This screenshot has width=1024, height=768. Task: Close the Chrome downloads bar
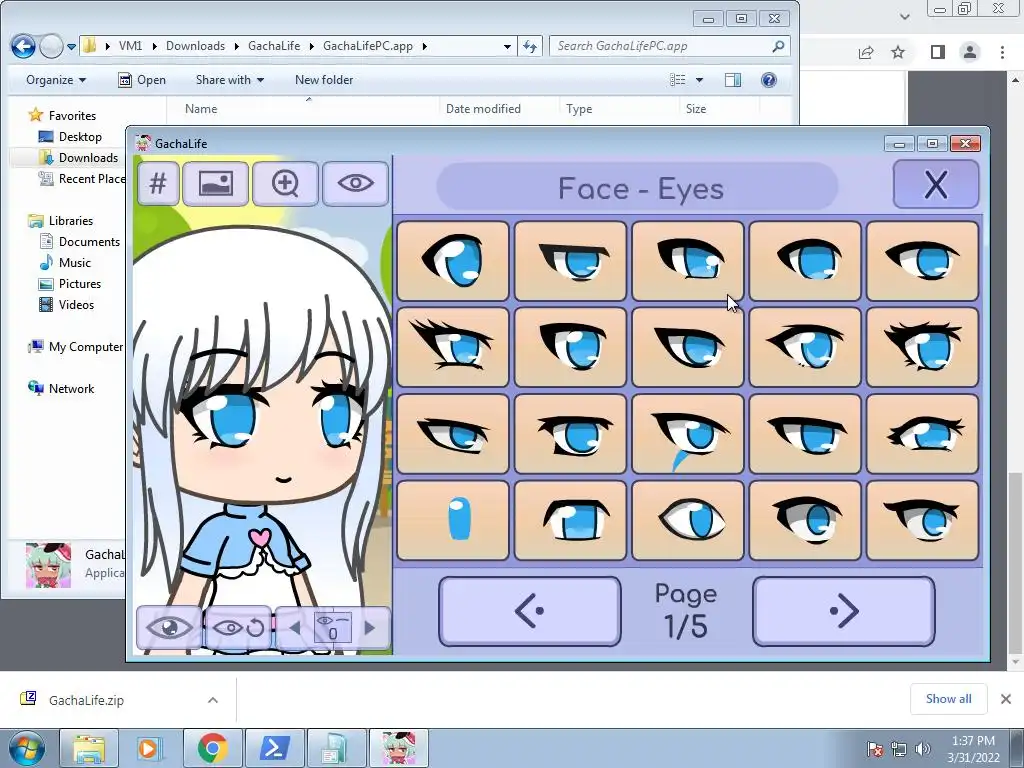(1006, 699)
